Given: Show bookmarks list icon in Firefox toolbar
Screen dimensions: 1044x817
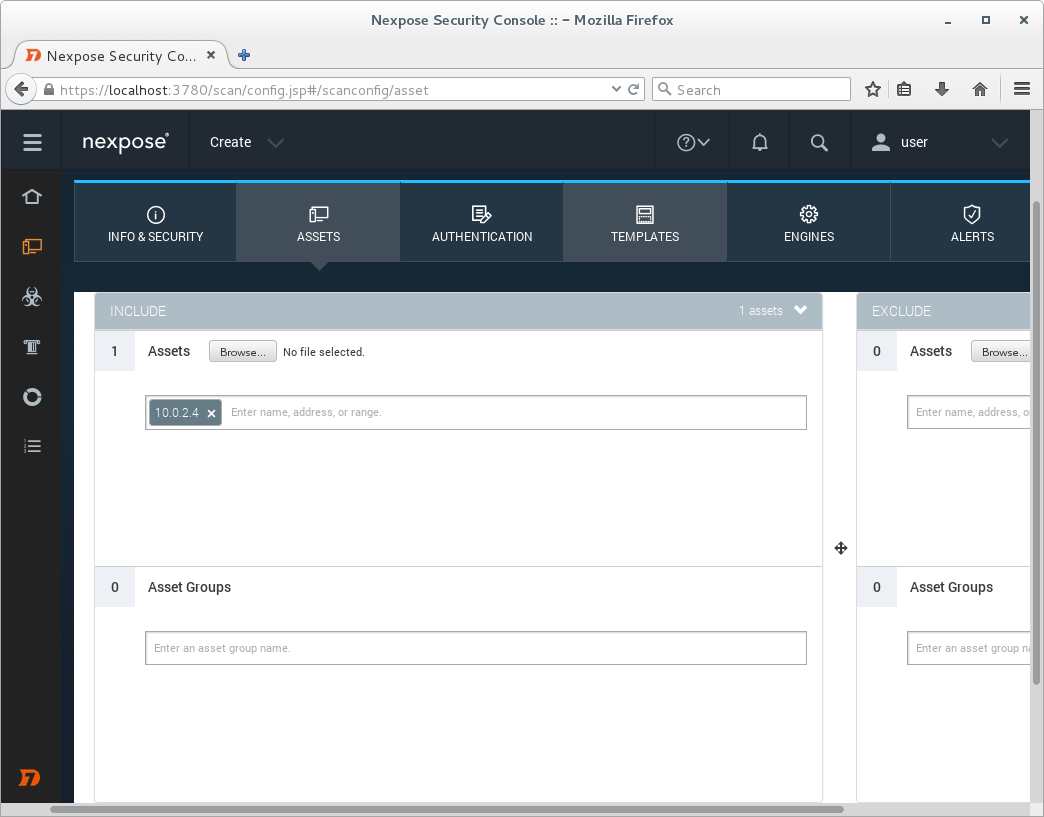Looking at the screenshot, I should 904,89.
